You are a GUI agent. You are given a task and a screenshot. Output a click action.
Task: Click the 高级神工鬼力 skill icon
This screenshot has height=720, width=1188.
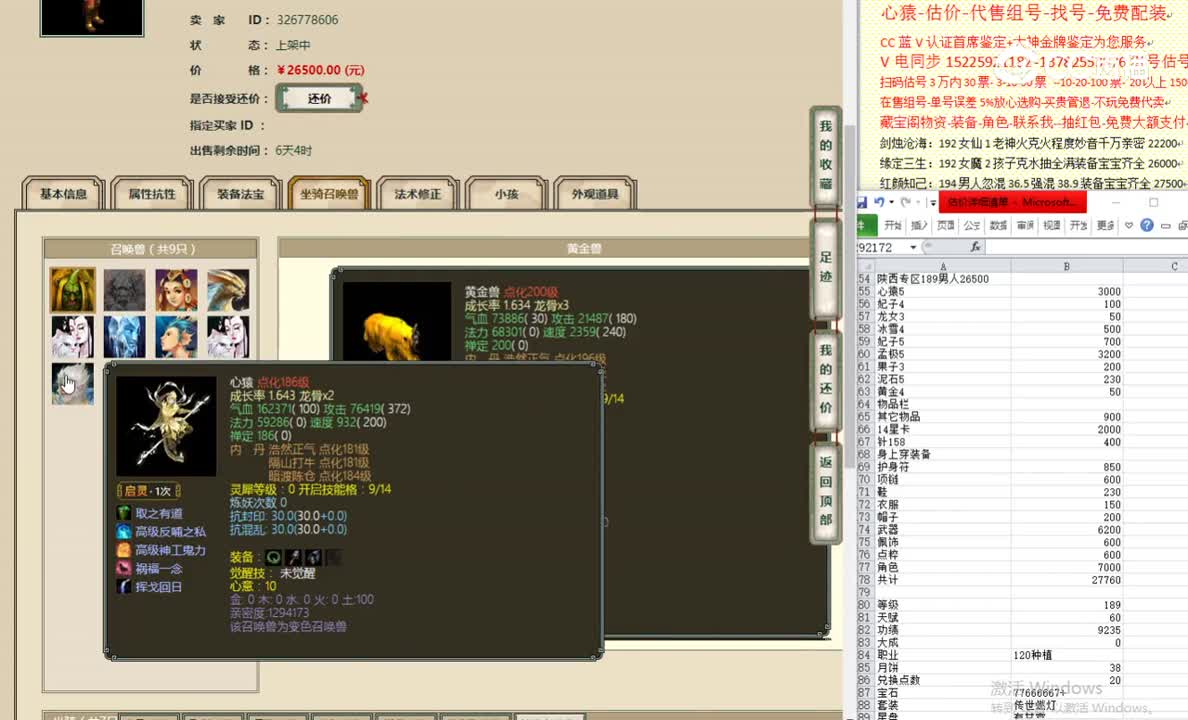pyautogui.click(x=123, y=549)
